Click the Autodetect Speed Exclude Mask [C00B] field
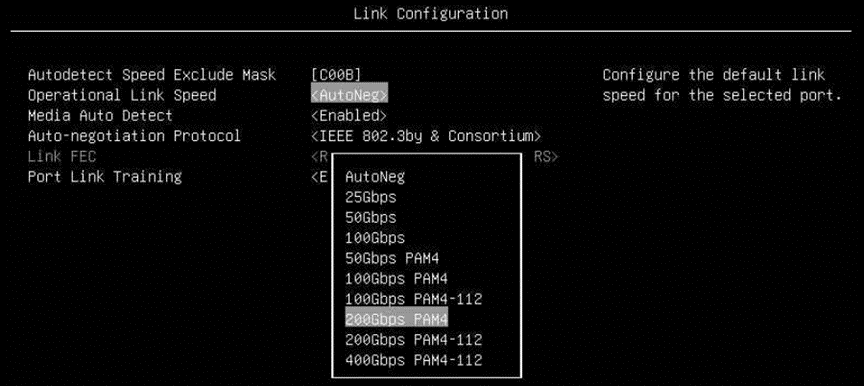The height and width of the screenshot is (386, 864). coord(336,75)
